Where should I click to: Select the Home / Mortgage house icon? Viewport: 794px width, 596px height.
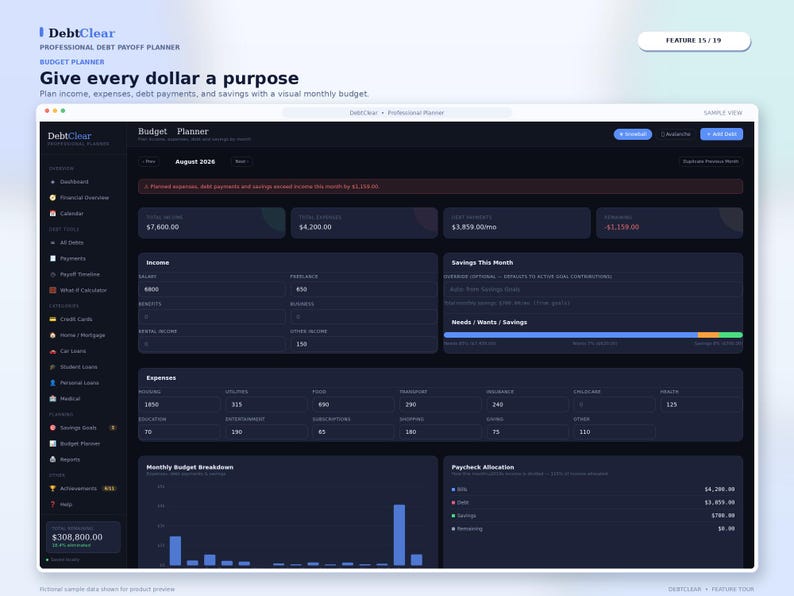[53, 335]
